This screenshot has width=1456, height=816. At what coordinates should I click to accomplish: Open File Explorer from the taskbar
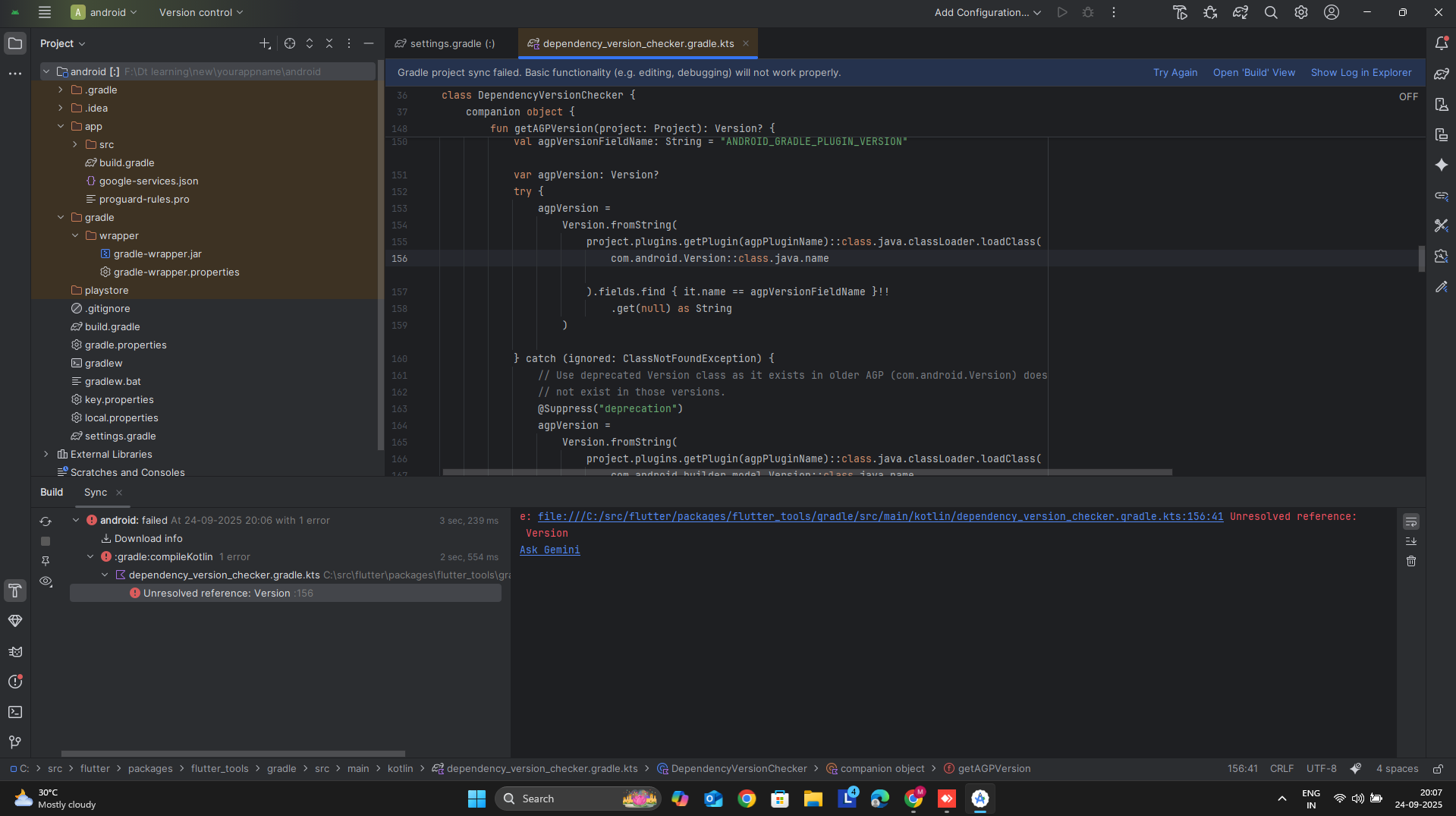tap(813, 799)
